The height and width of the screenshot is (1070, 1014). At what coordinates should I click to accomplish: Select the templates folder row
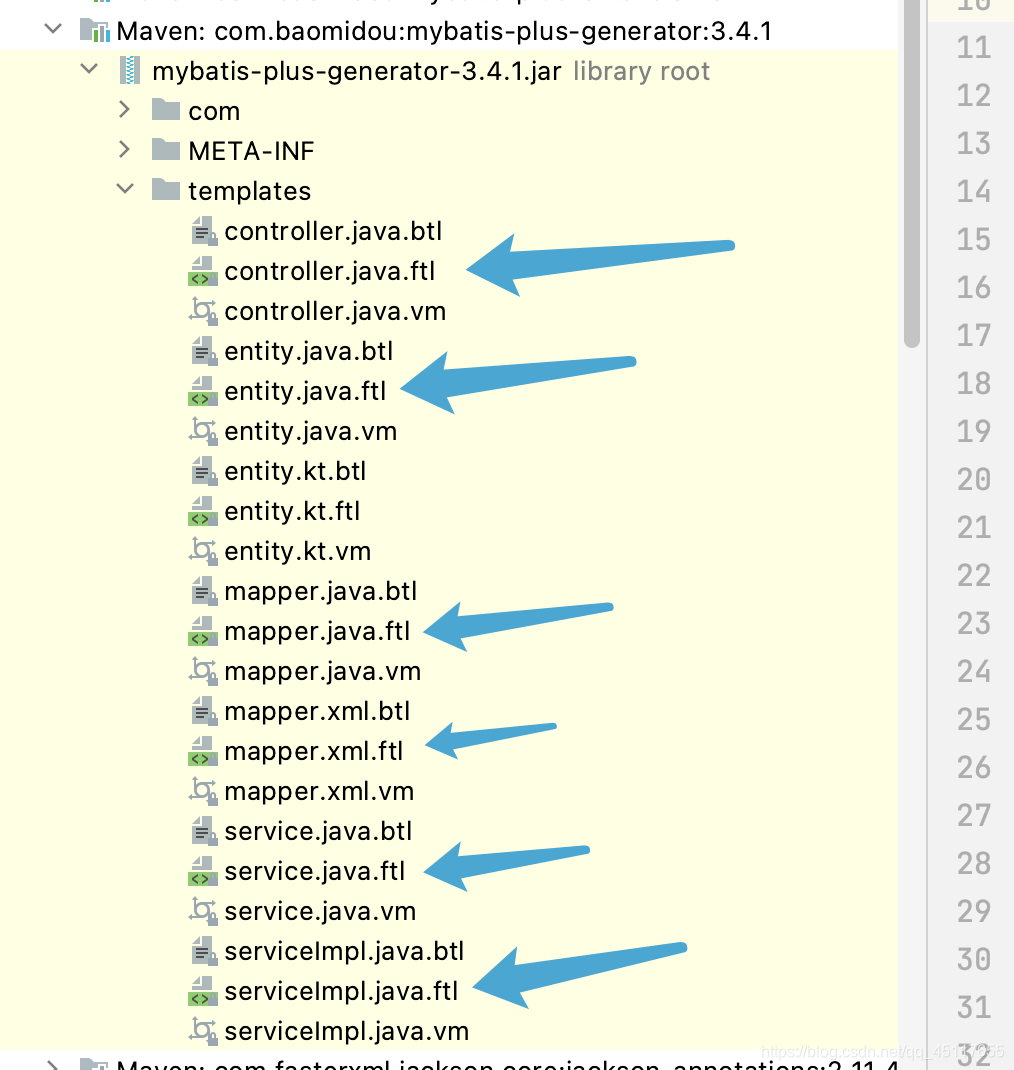click(x=249, y=191)
